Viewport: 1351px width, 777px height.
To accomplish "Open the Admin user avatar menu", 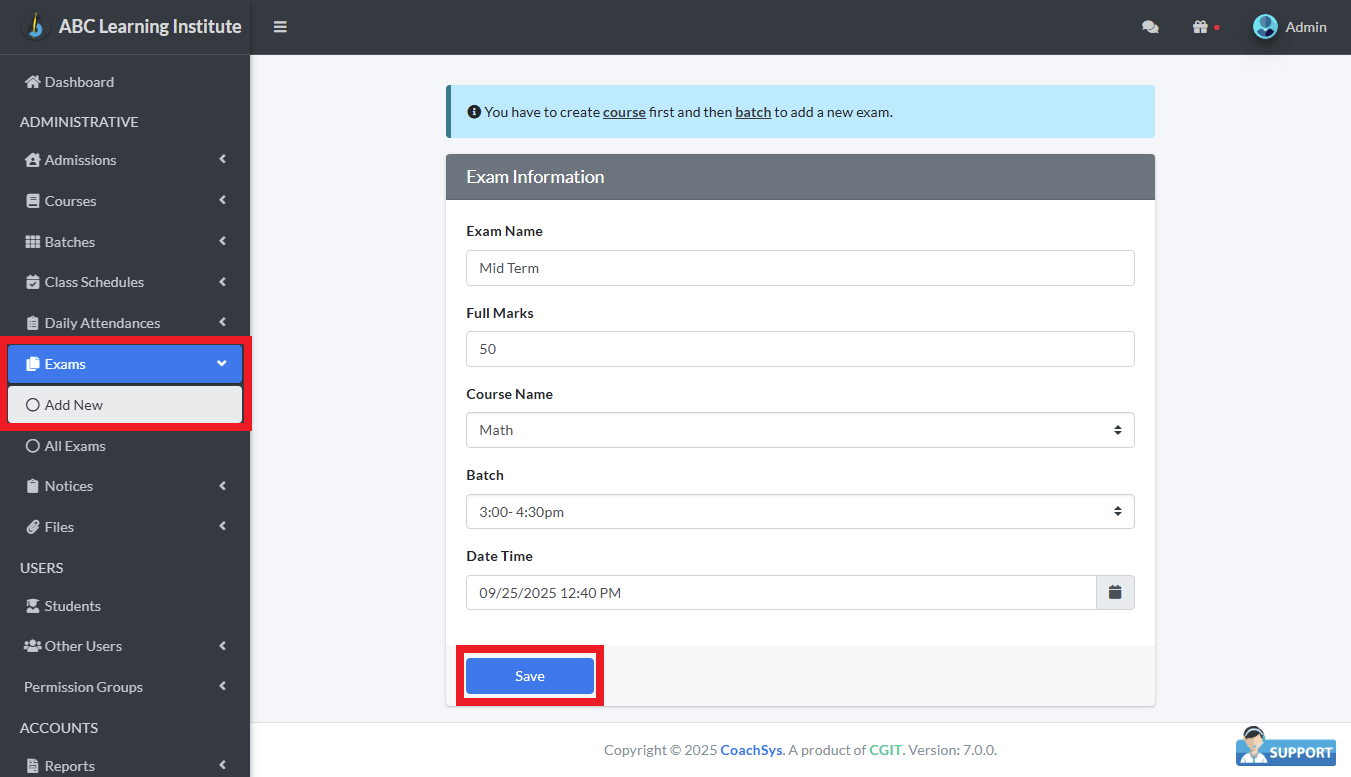I will click(1266, 27).
